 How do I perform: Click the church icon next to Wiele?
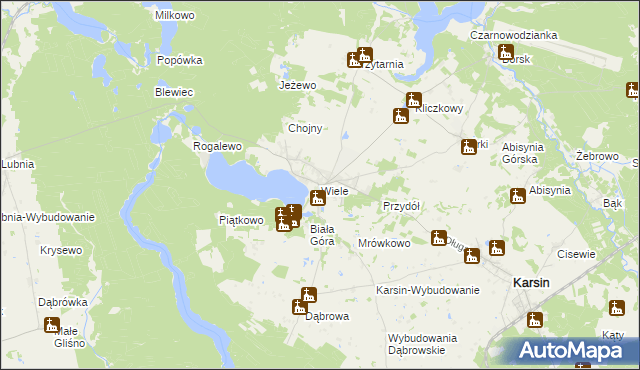[x=318, y=198]
